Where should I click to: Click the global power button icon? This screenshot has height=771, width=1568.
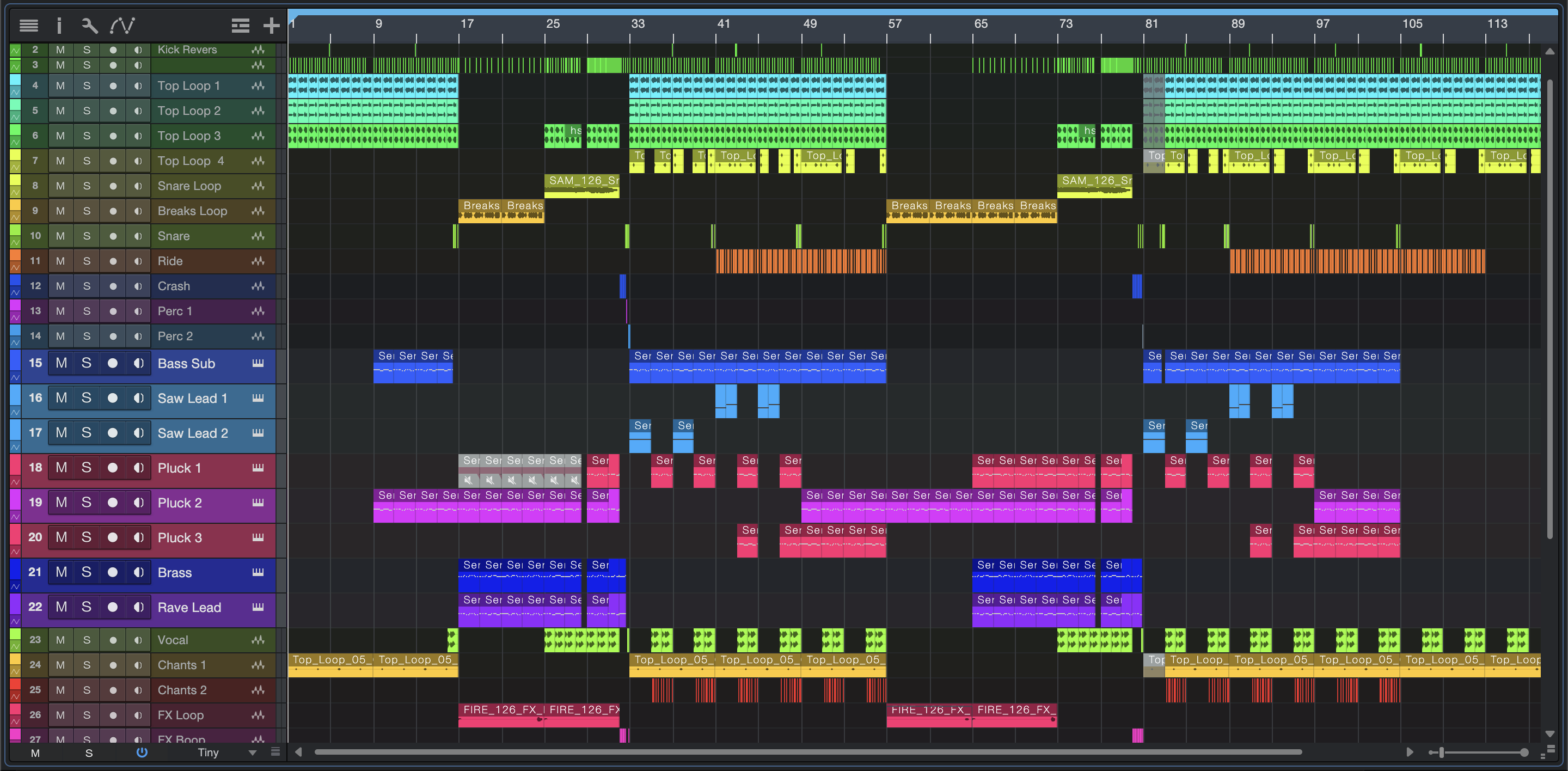coord(142,752)
